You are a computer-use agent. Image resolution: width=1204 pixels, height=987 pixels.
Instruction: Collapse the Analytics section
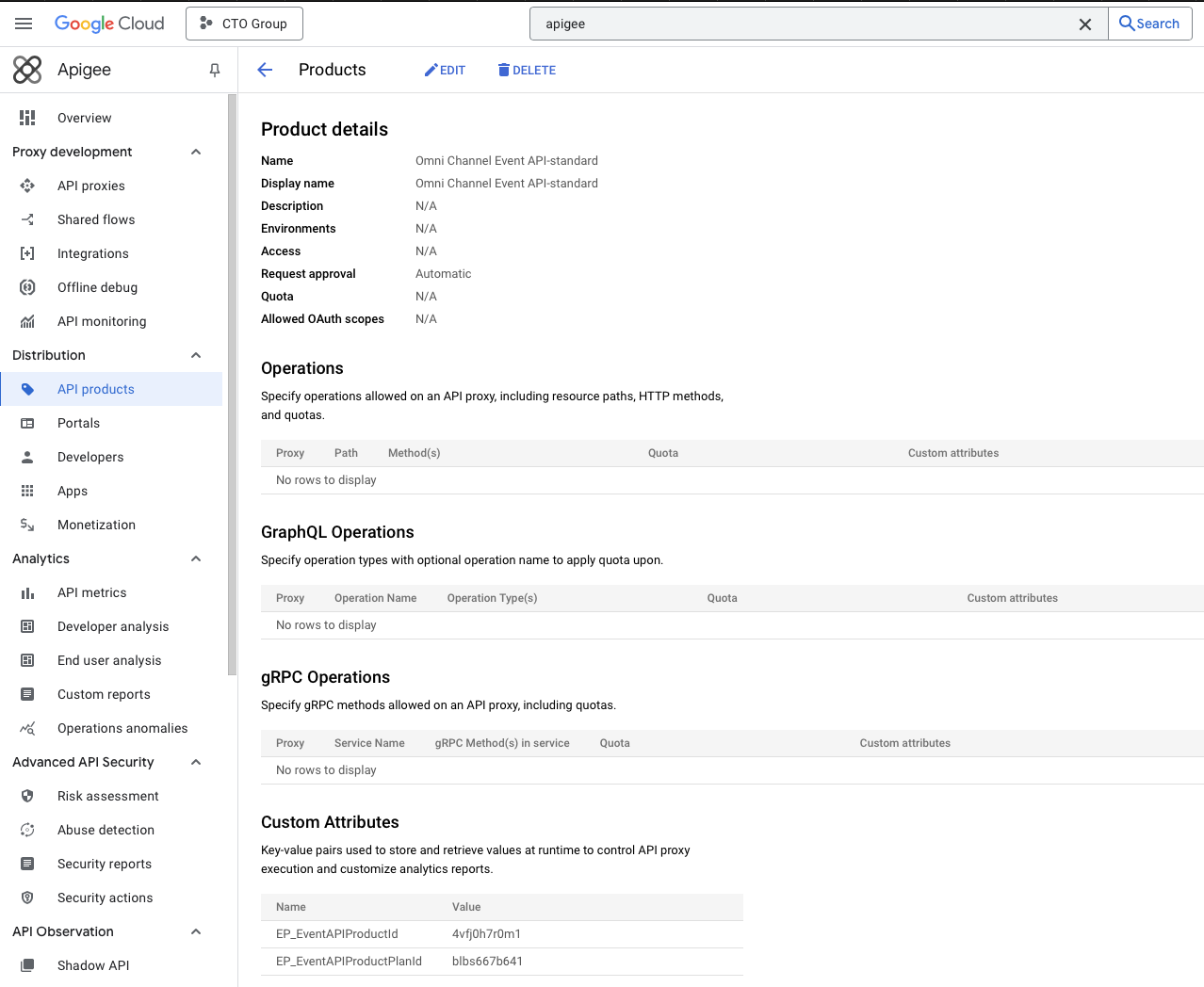point(195,558)
